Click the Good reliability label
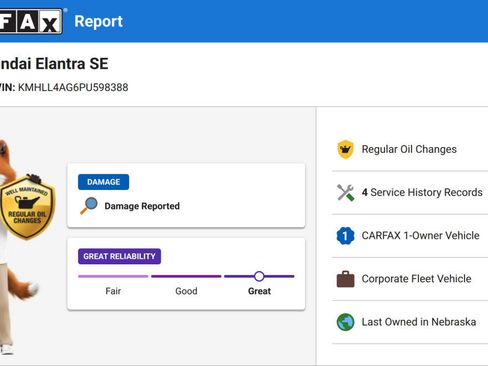The image size is (488, 366). click(186, 291)
